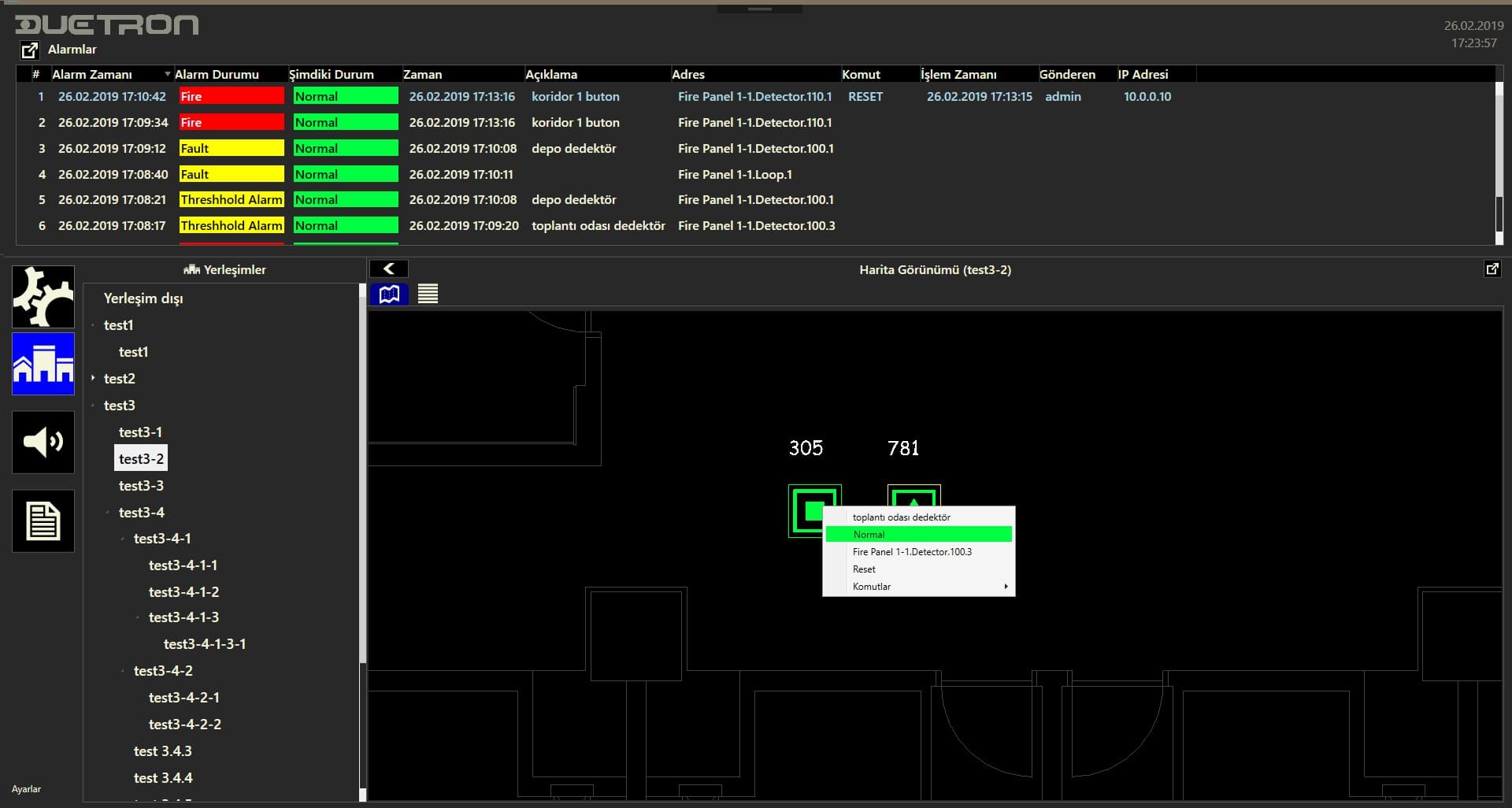Select the blue buildings locations icon

[x=43, y=364]
